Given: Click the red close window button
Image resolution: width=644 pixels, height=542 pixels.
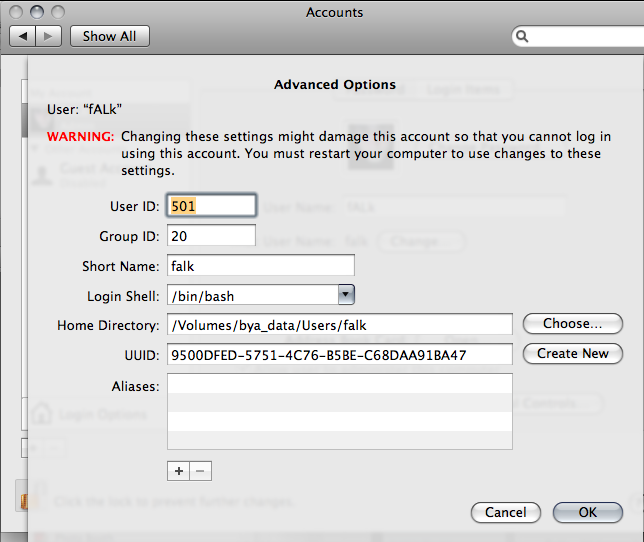Looking at the screenshot, I should pos(16,12).
